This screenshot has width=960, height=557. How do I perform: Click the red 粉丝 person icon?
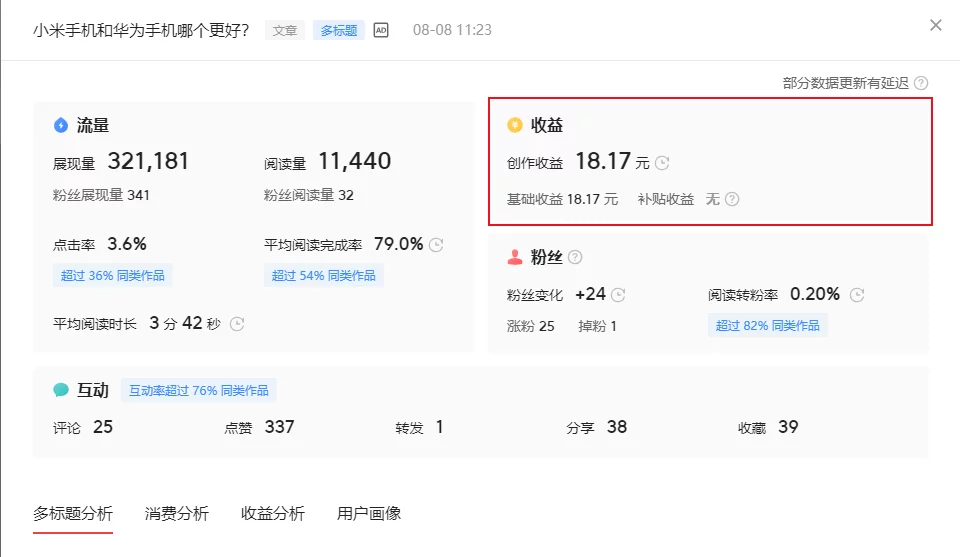pos(515,257)
